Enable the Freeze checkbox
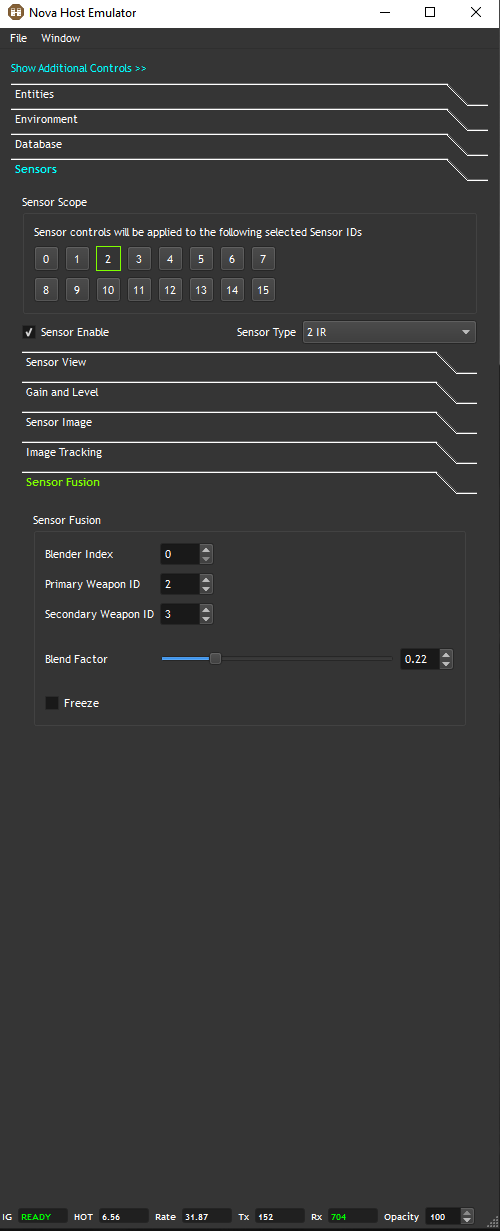 (52, 703)
